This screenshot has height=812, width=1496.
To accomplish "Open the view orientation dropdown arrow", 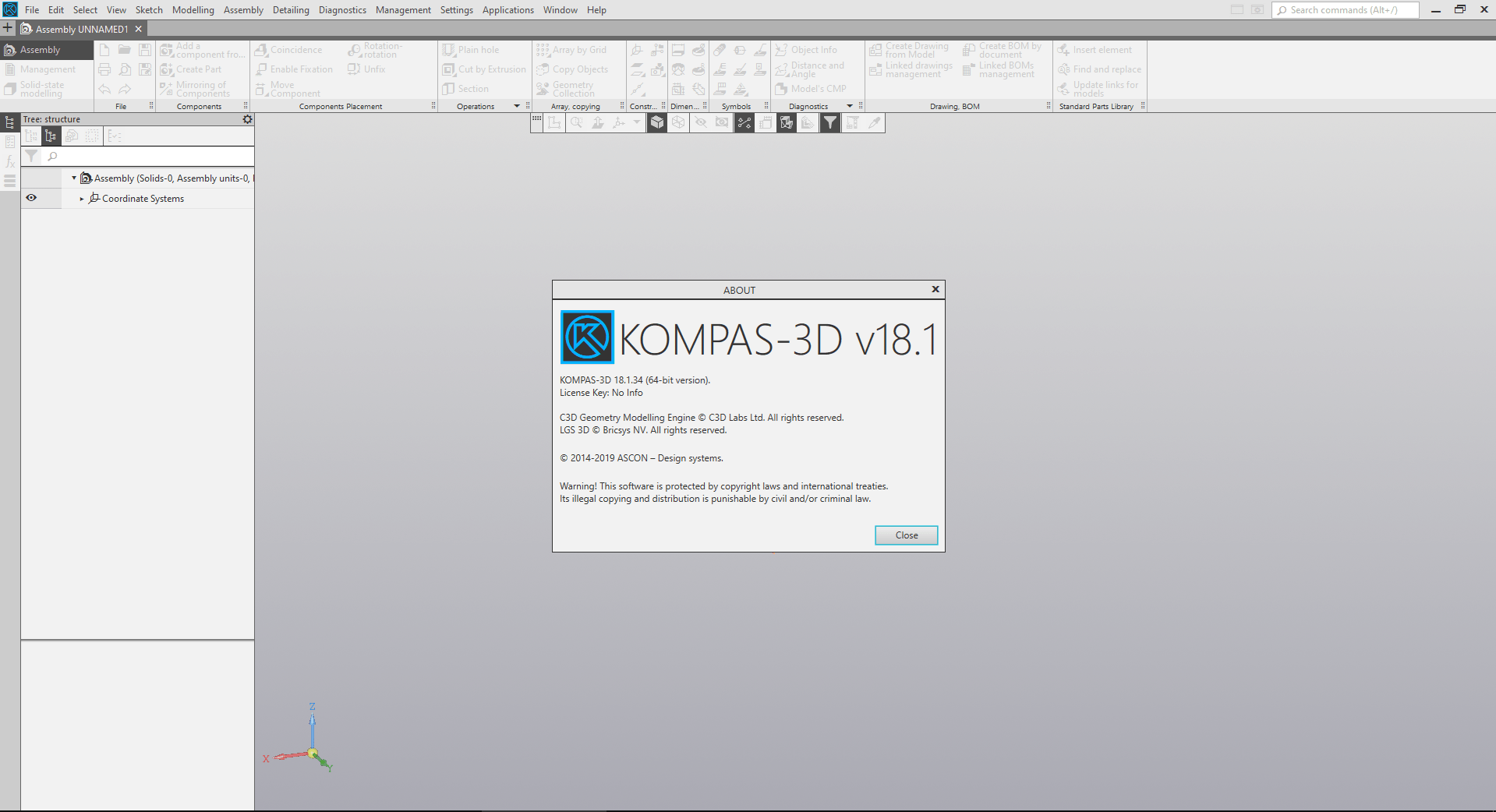I will point(637,122).
